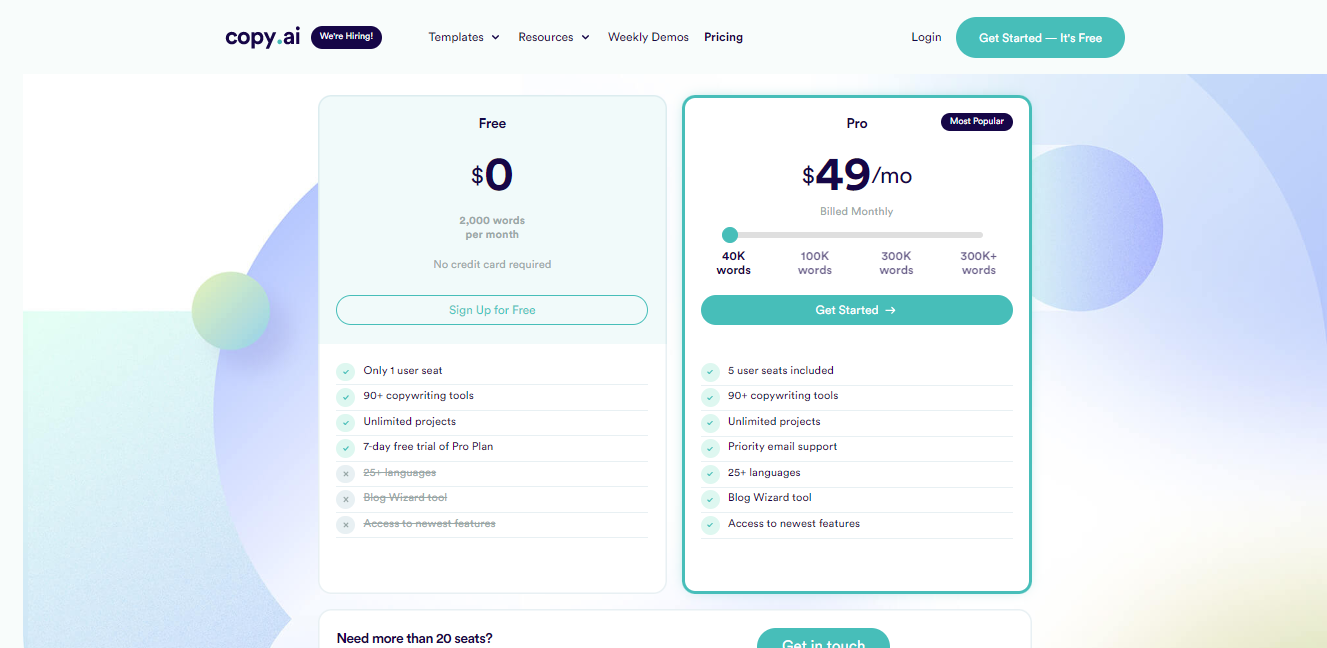Click the Billed Monthly label

(x=857, y=211)
